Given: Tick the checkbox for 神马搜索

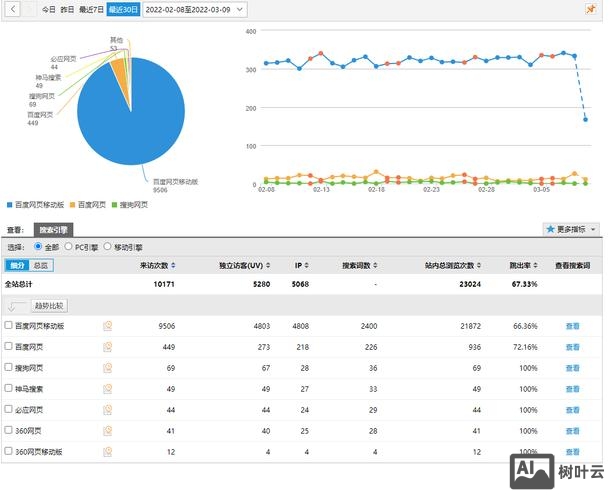Looking at the screenshot, I should pyautogui.click(x=9, y=389).
